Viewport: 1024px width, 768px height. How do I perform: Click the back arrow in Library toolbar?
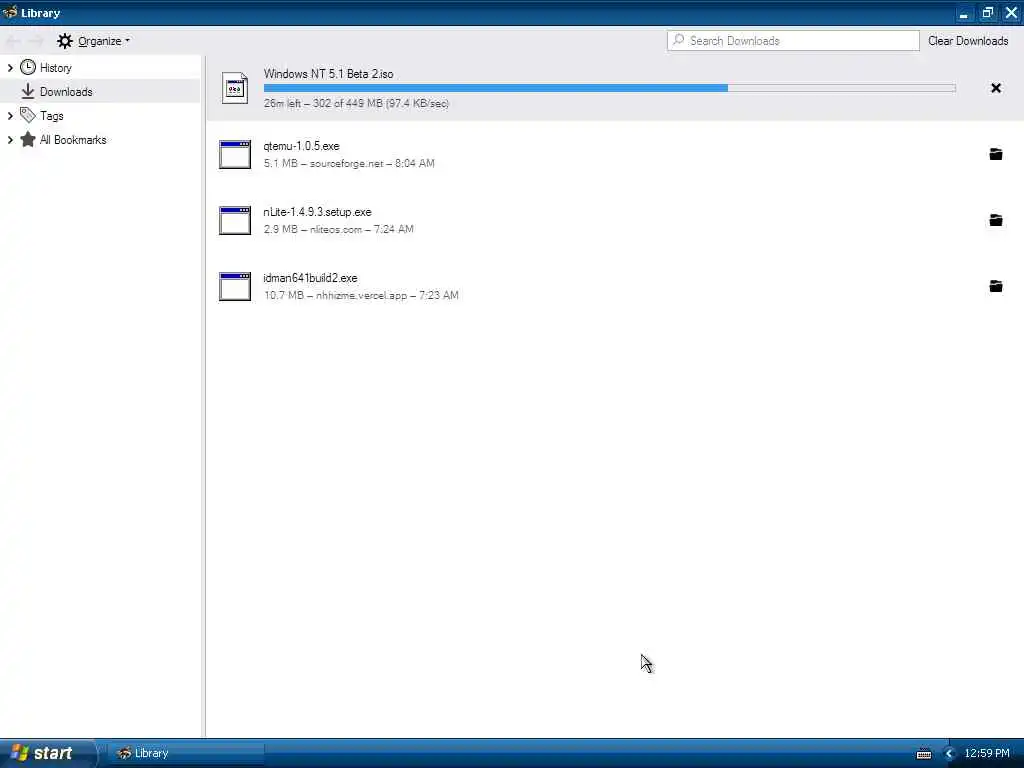tap(13, 41)
